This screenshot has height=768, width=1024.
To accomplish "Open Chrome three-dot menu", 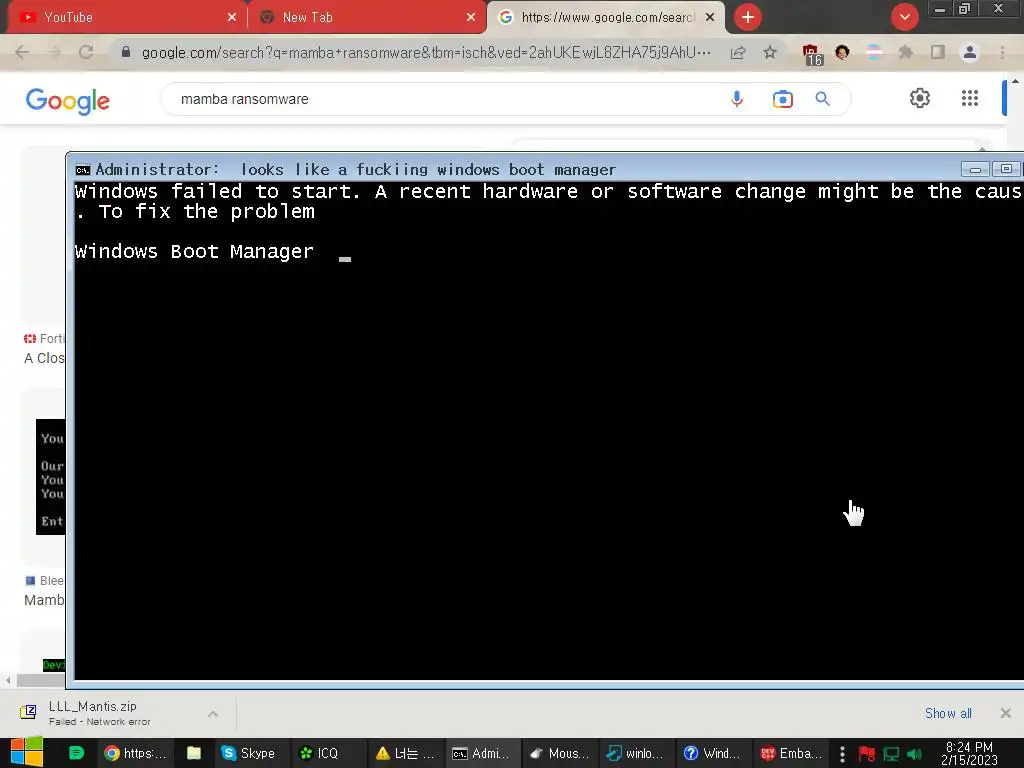I will coord(1002,52).
